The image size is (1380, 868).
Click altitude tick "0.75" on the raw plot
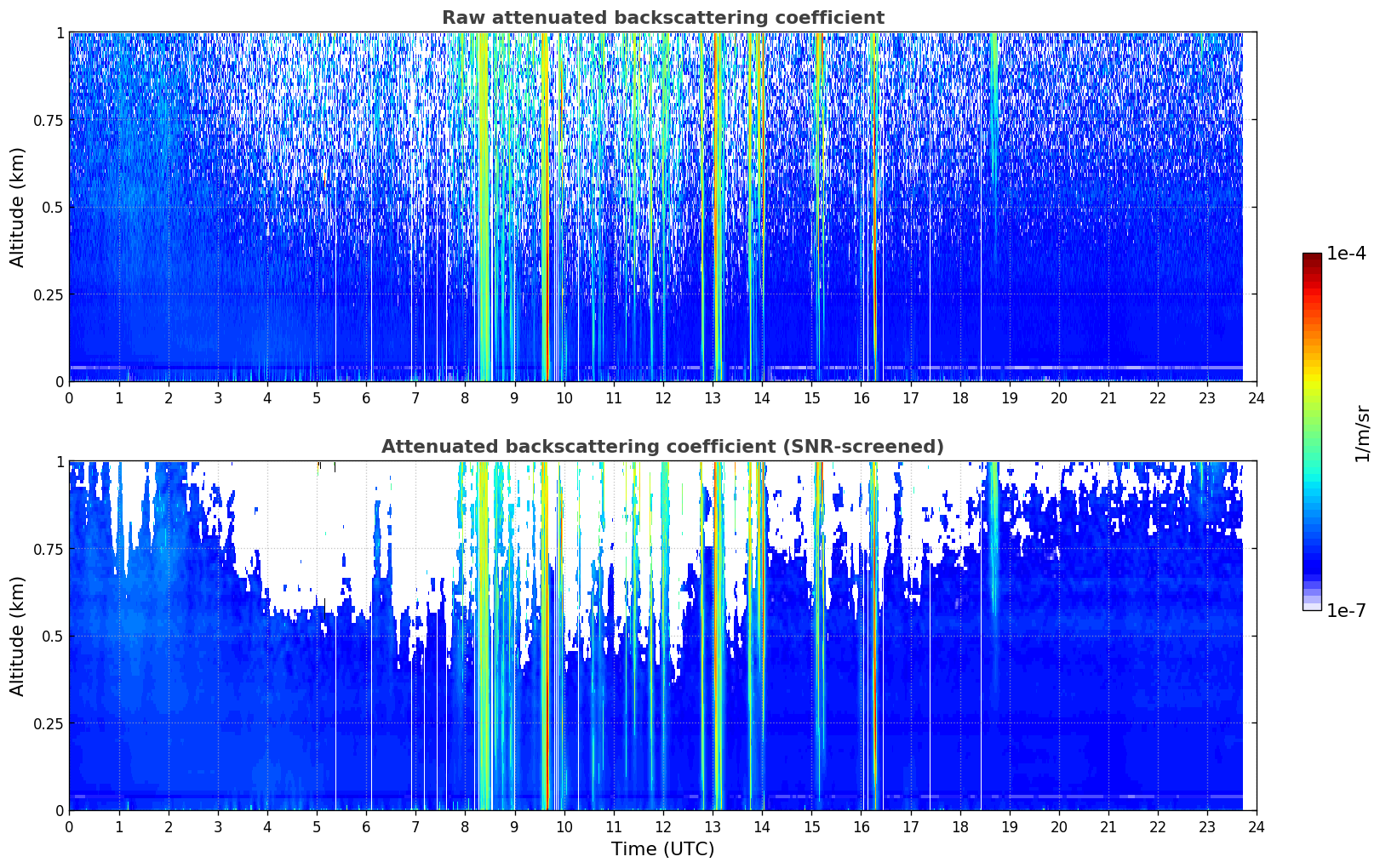pyautogui.click(x=49, y=120)
